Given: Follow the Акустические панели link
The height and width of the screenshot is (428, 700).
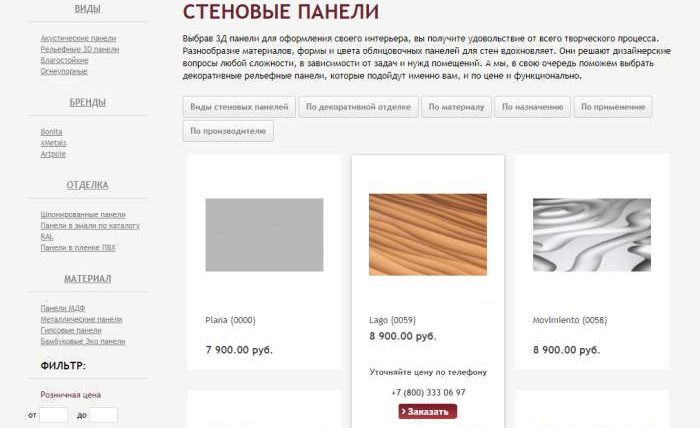Looking at the screenshot, I should click(x=78, y=38).
